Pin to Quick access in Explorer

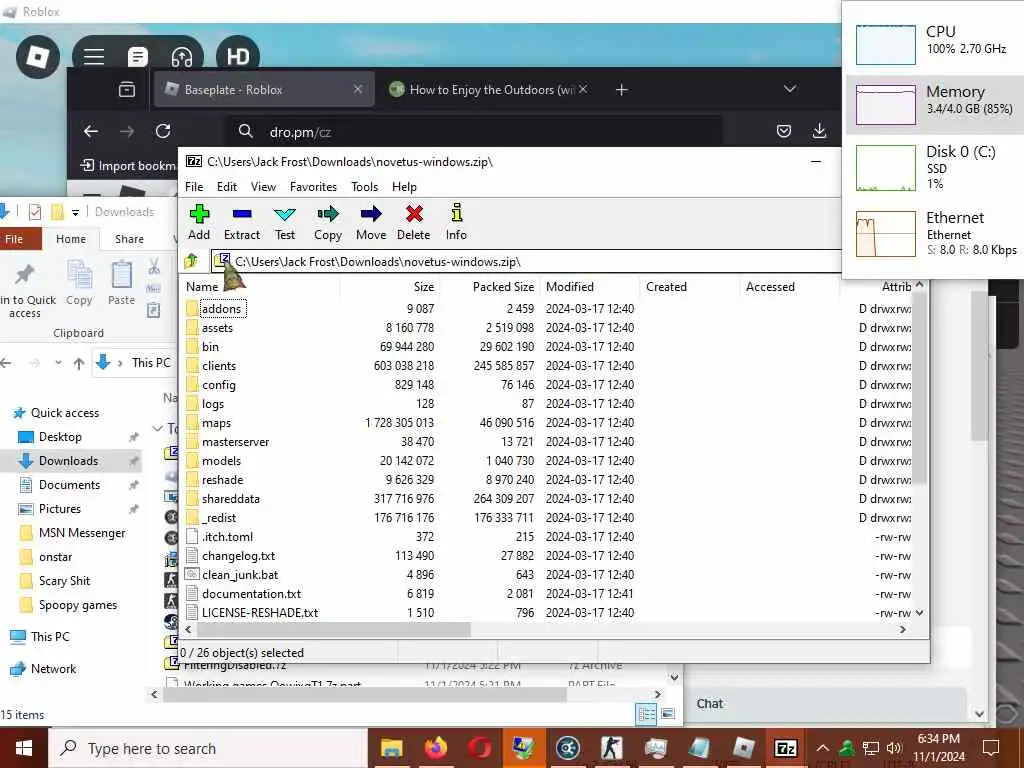click(x=26, y=291)
